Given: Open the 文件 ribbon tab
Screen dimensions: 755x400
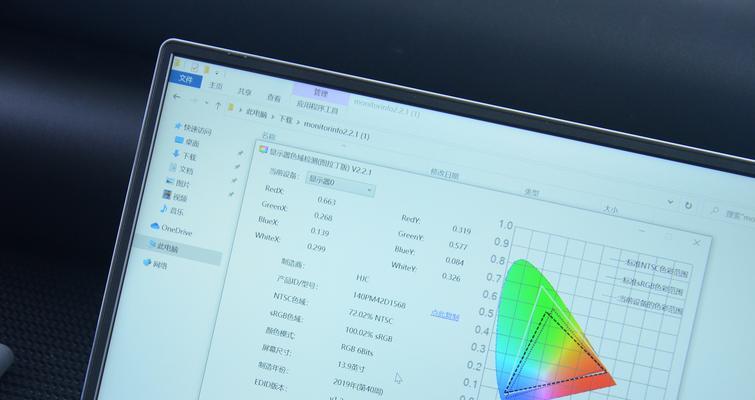Looking at the screenshot, I should (x=185, y=78).
